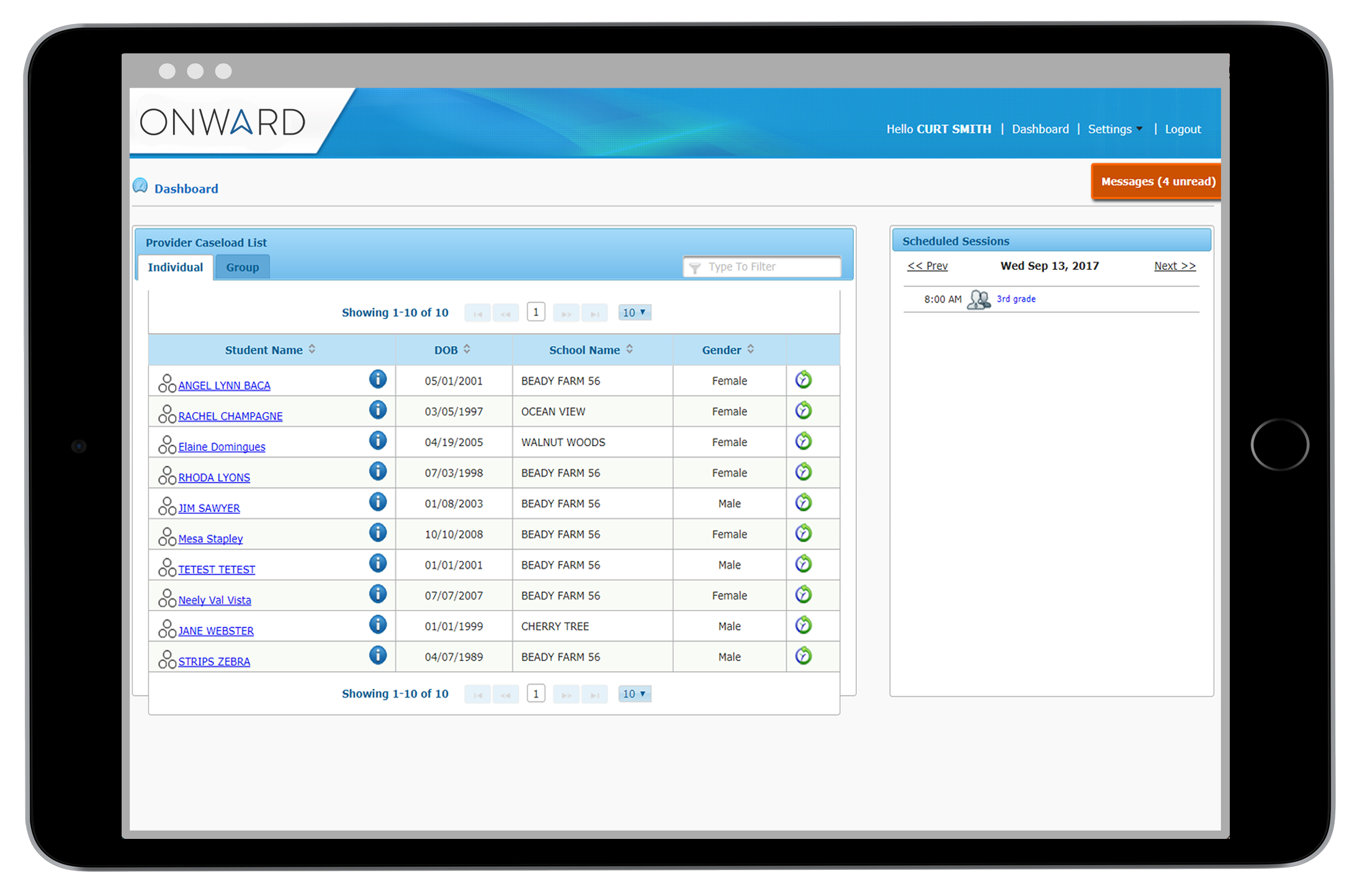Screen dimensions: 1357x896
Task: Click the Type To Filter input field
Action: (763, 267)
